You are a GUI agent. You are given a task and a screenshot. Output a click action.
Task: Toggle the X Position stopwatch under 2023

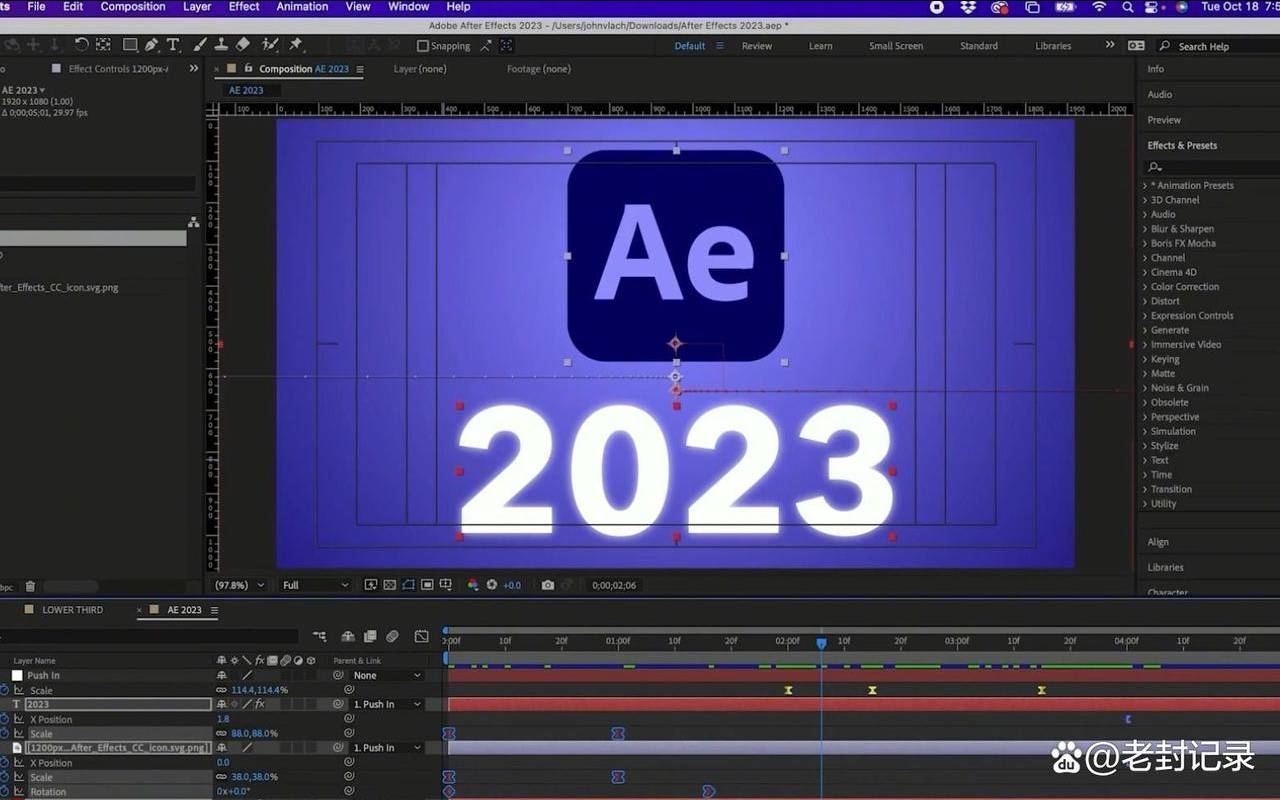[x=4, y=719]
